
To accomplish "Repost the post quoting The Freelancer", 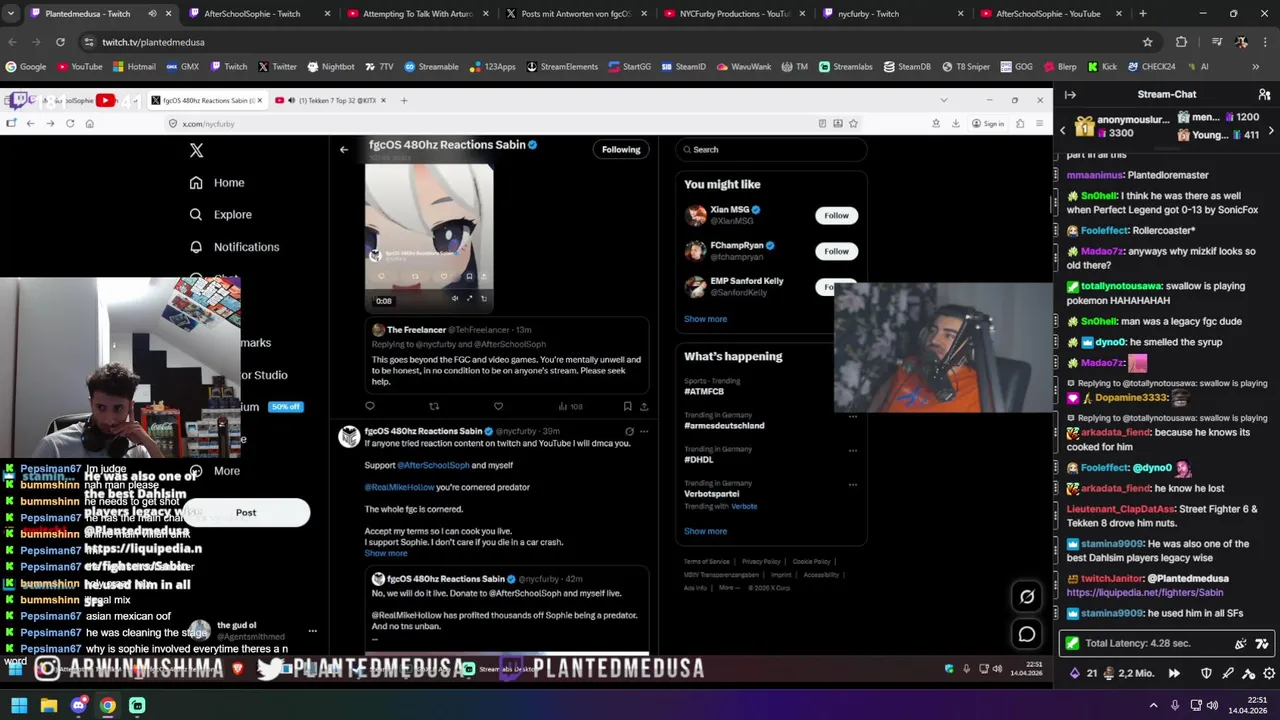I will 434,406.
